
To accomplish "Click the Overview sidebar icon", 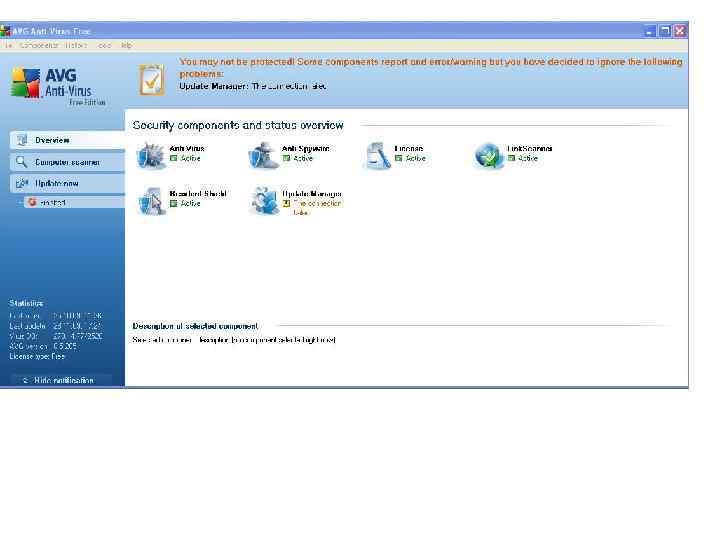I will tap(22, 140).
